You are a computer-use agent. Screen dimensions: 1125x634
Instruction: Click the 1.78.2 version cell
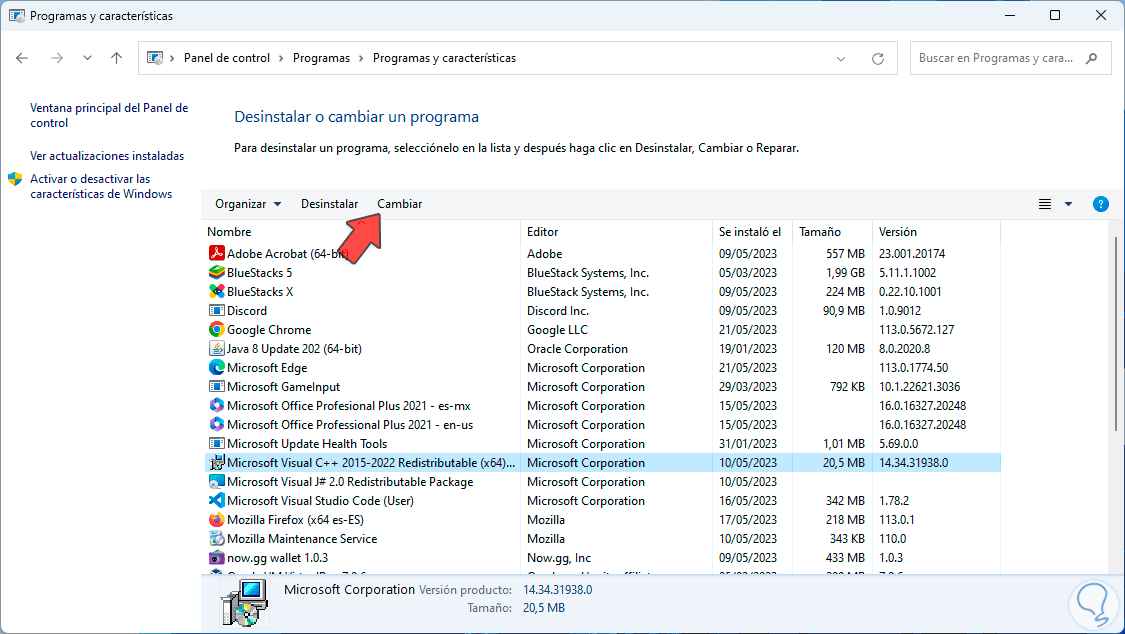pos(894,501)
